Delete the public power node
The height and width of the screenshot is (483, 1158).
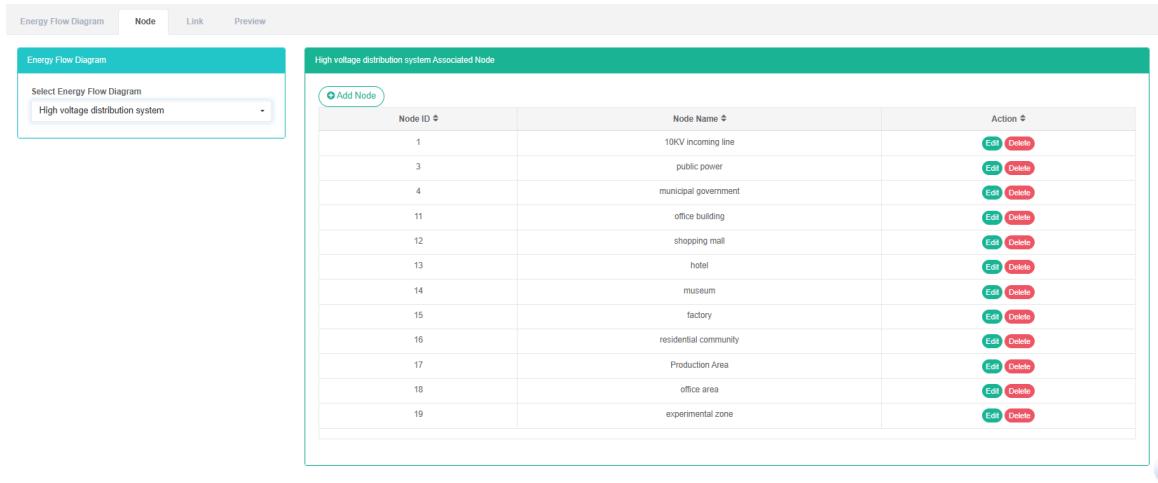click(x=1019, y=168)
